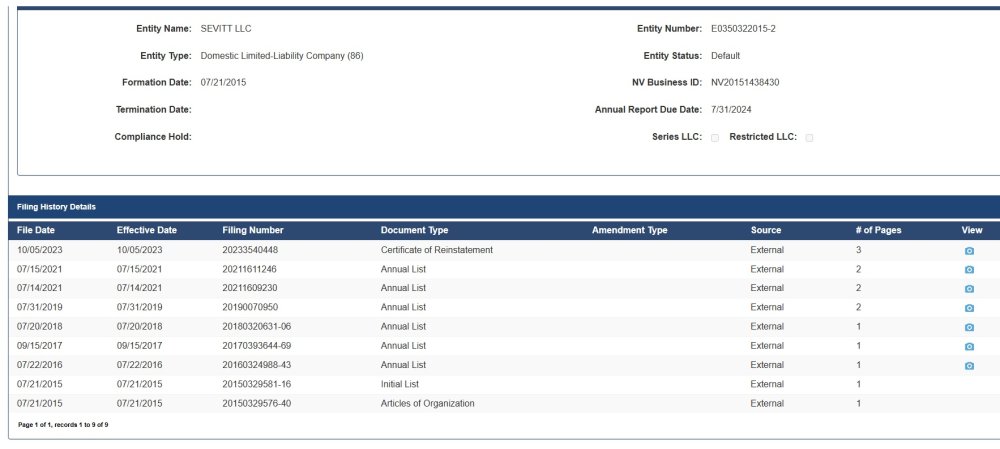Open view icon for filing 20211611246
The width and height of the screenshot is (1000, 449).
click(968, 270)
